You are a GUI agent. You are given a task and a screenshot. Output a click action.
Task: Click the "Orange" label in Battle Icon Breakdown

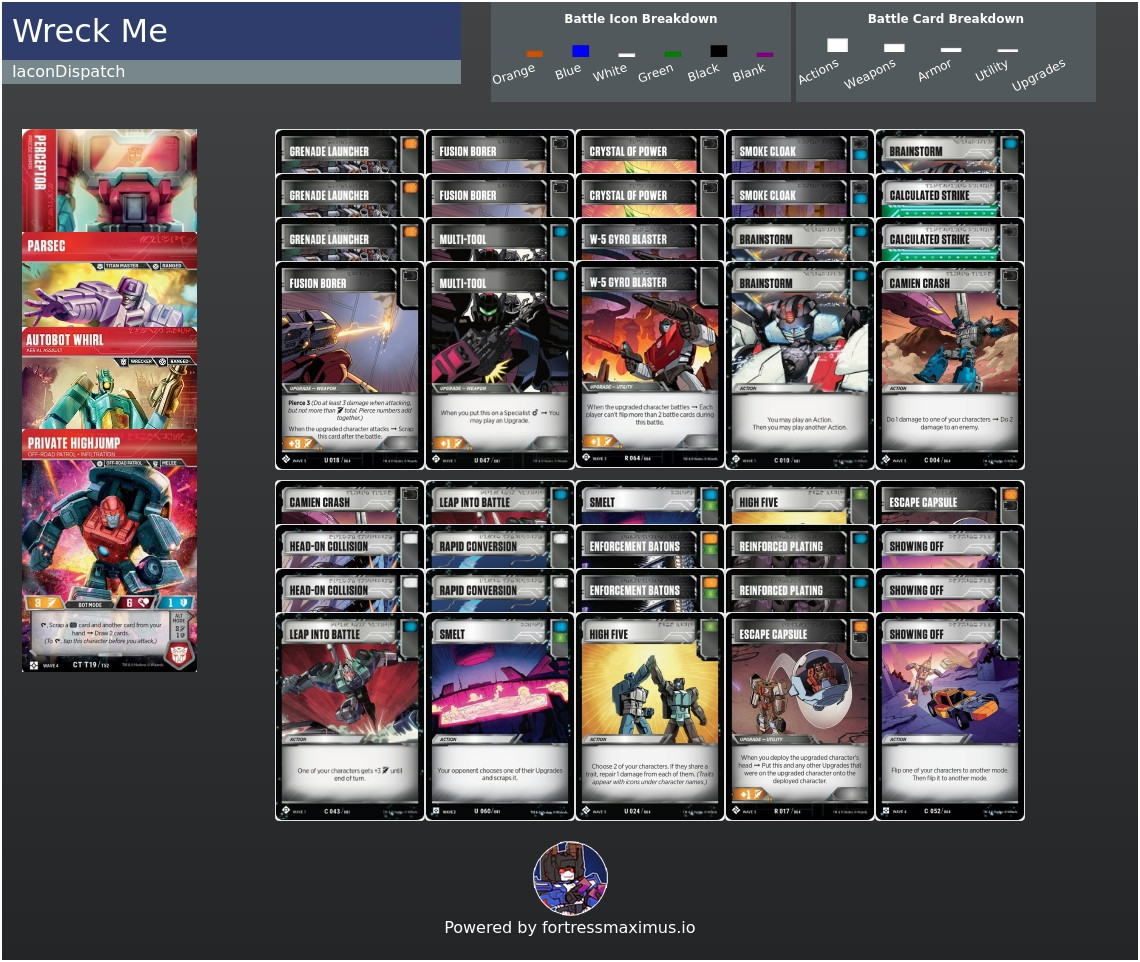(513, 73)
